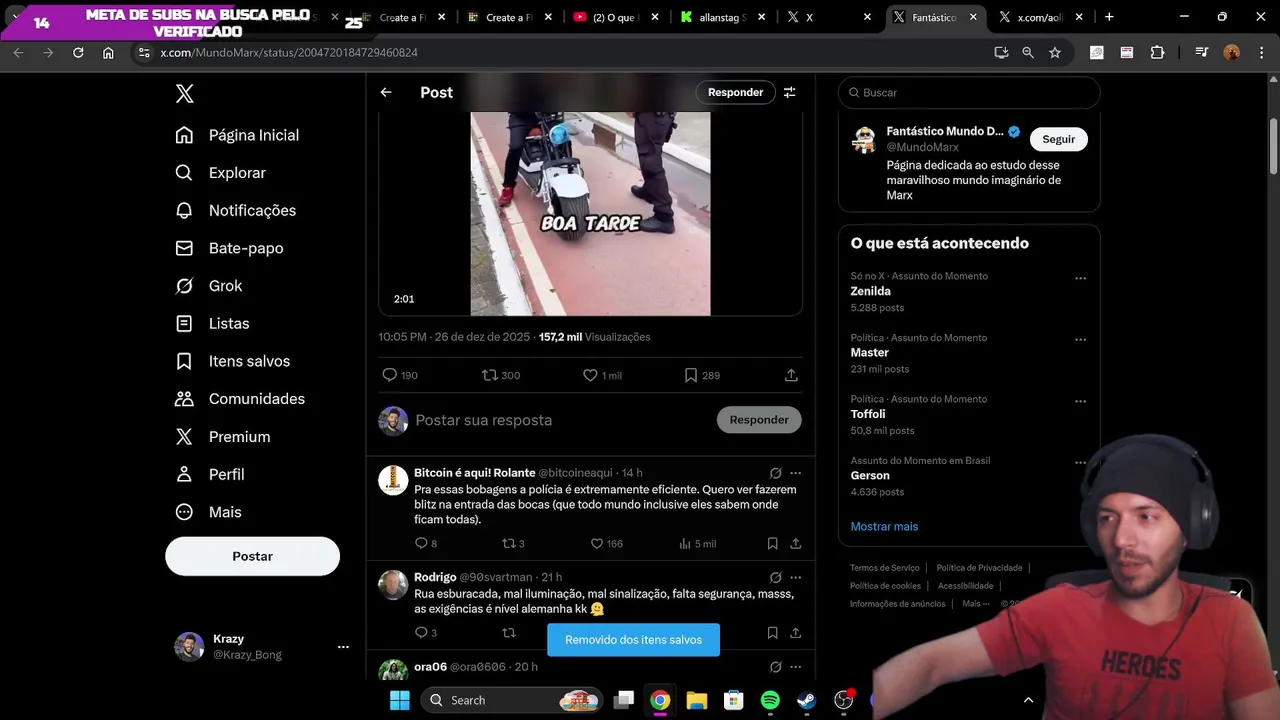Screen dimensions: 1280x720
Task: Click the gray Responder submit button
Action: [759, 420]
